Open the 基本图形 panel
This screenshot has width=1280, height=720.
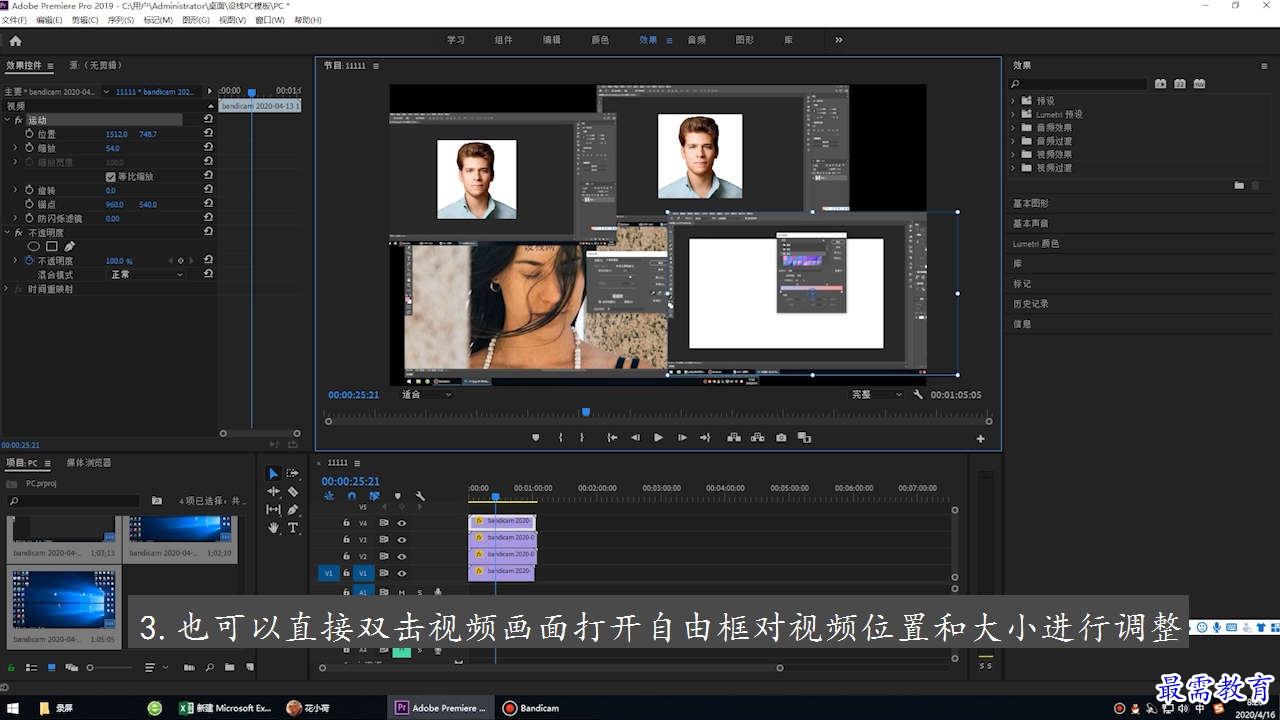tap(1031, 204)
